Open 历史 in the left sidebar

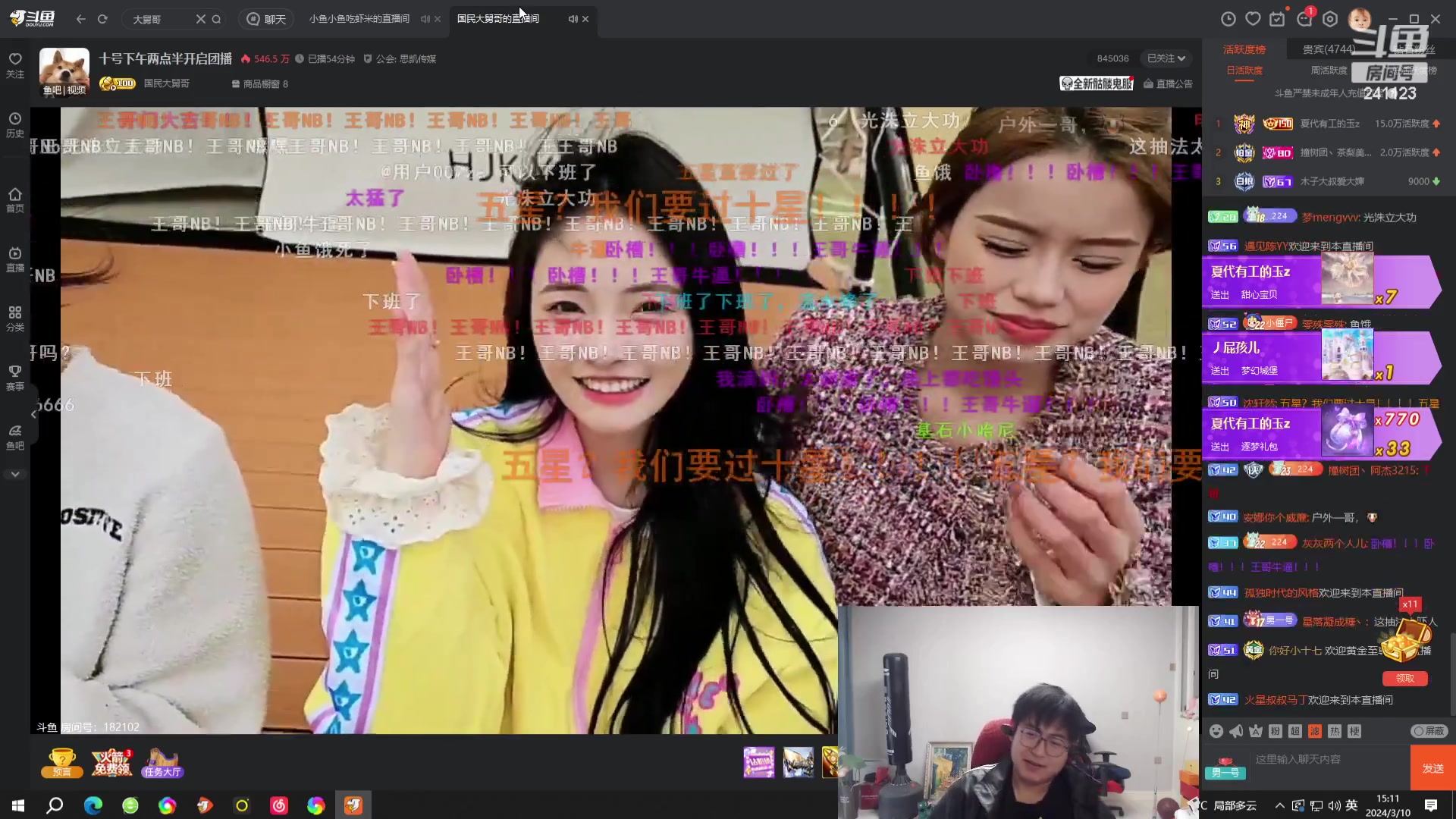[x=15, y=125]
